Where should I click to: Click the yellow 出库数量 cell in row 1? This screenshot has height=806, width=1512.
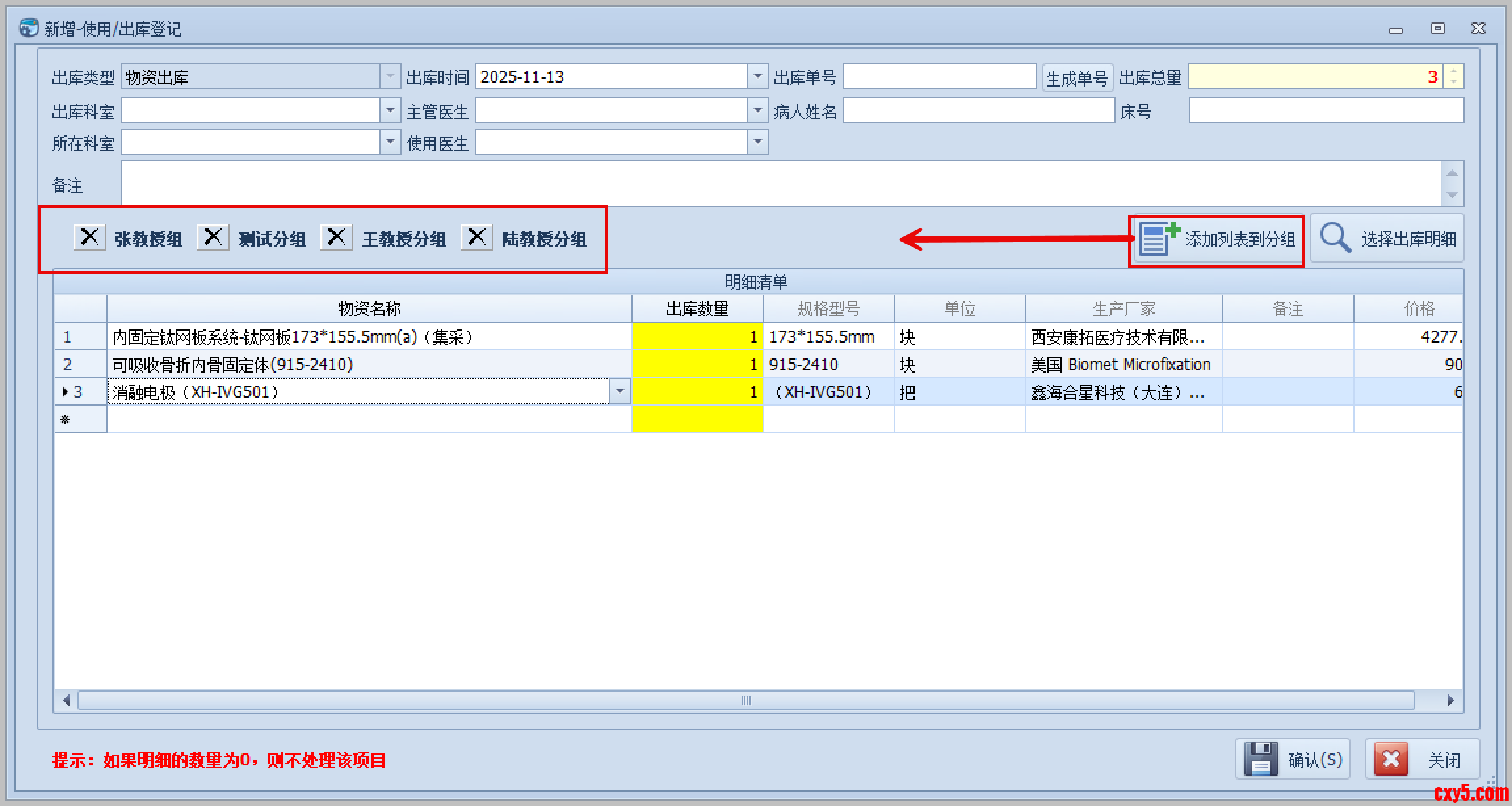pos(697,337)
